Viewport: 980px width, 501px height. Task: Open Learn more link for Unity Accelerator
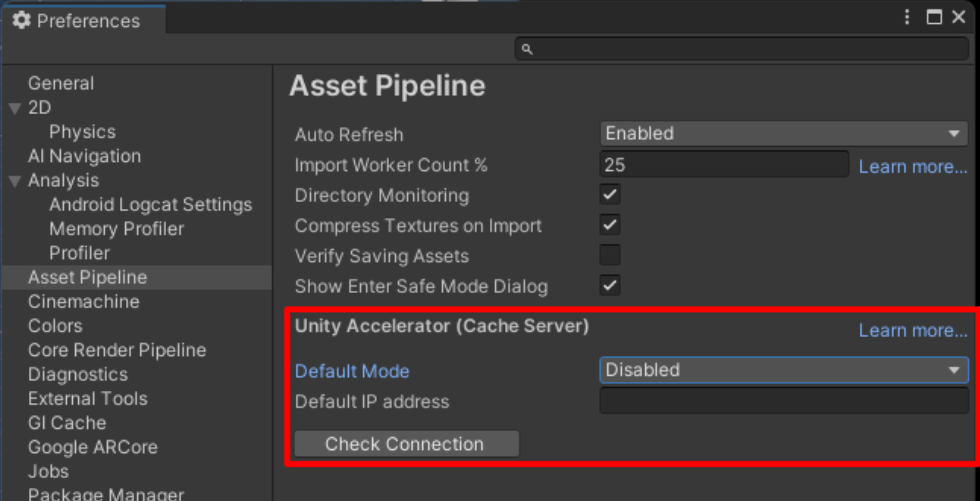[913, 330]
